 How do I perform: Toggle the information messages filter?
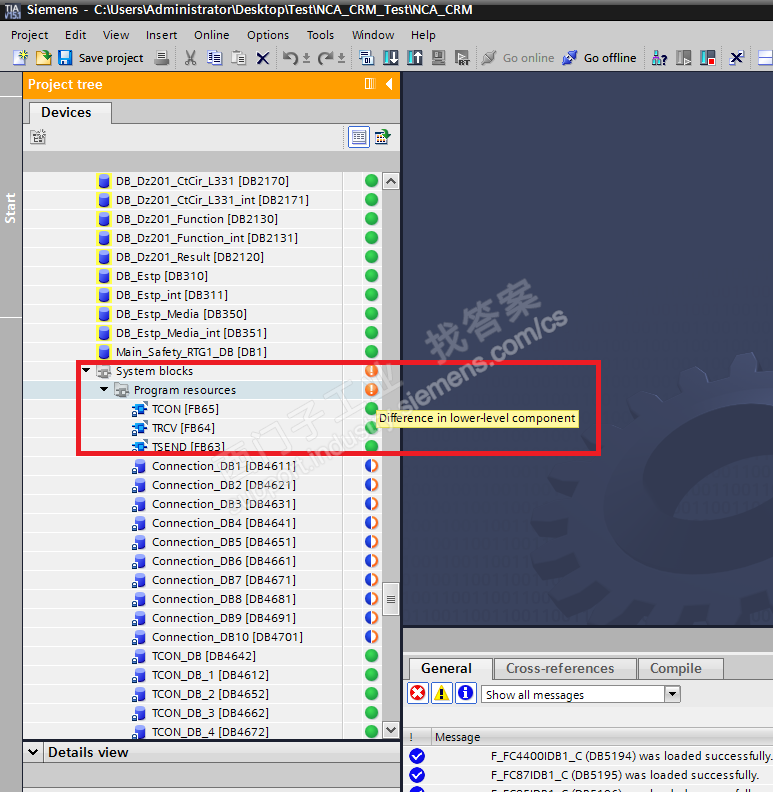point(465,693)
